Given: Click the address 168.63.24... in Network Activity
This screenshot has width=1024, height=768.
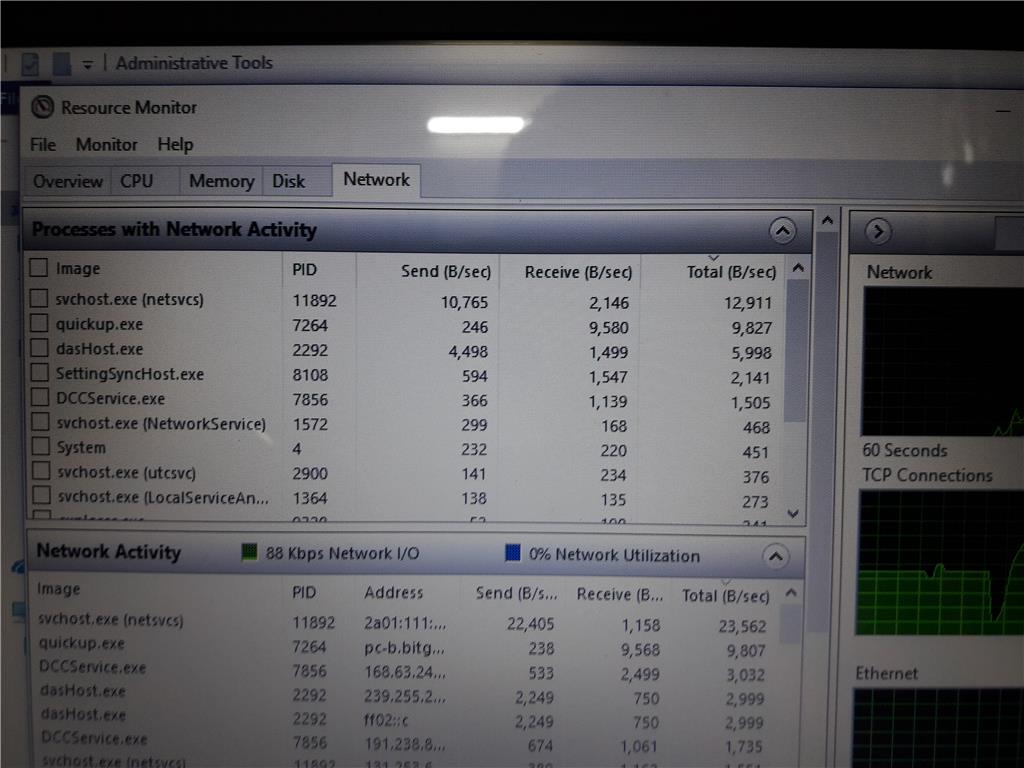Looking at the screenshot, I should (x=405, y=672).
